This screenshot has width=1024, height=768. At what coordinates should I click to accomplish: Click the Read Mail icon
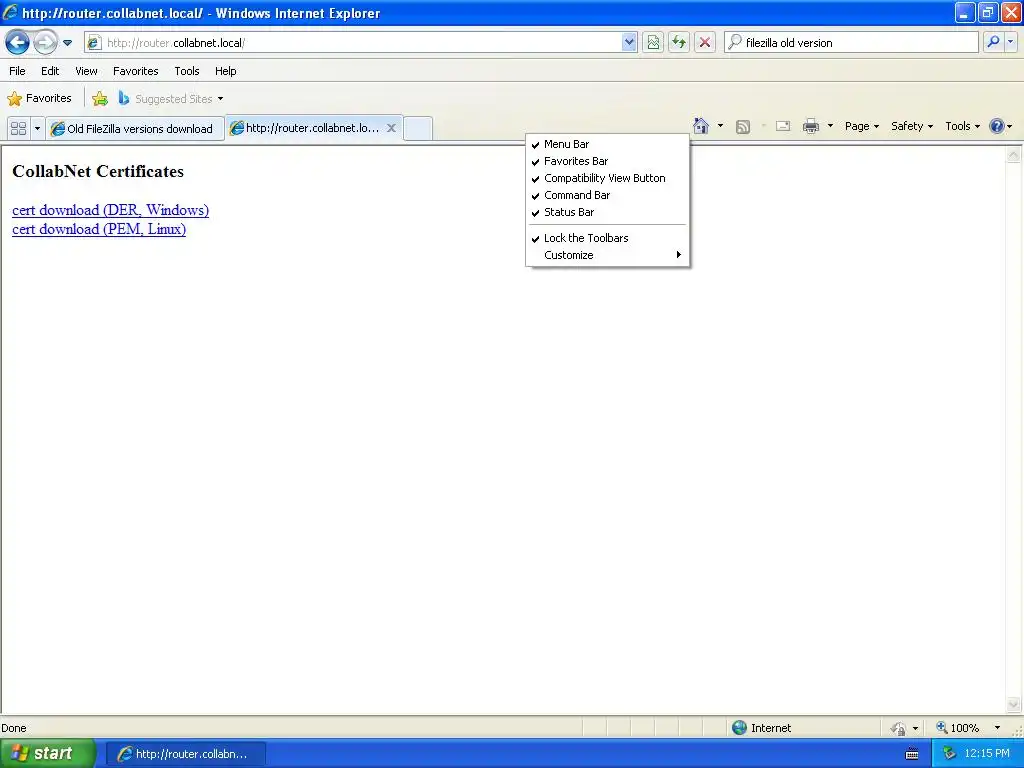point(782,126)
